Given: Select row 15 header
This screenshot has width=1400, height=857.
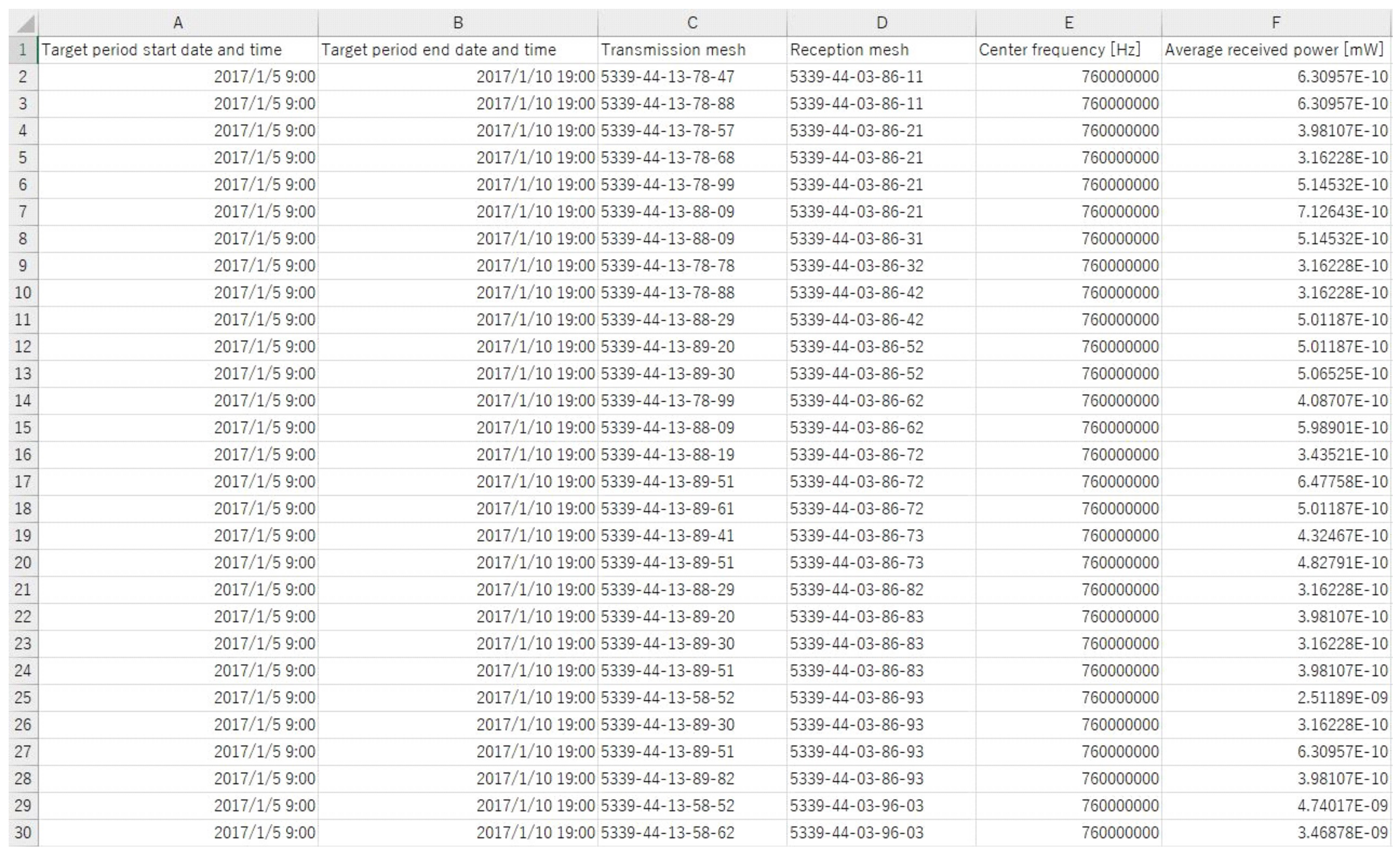Looking at the screenshot, I should [23, 428].
